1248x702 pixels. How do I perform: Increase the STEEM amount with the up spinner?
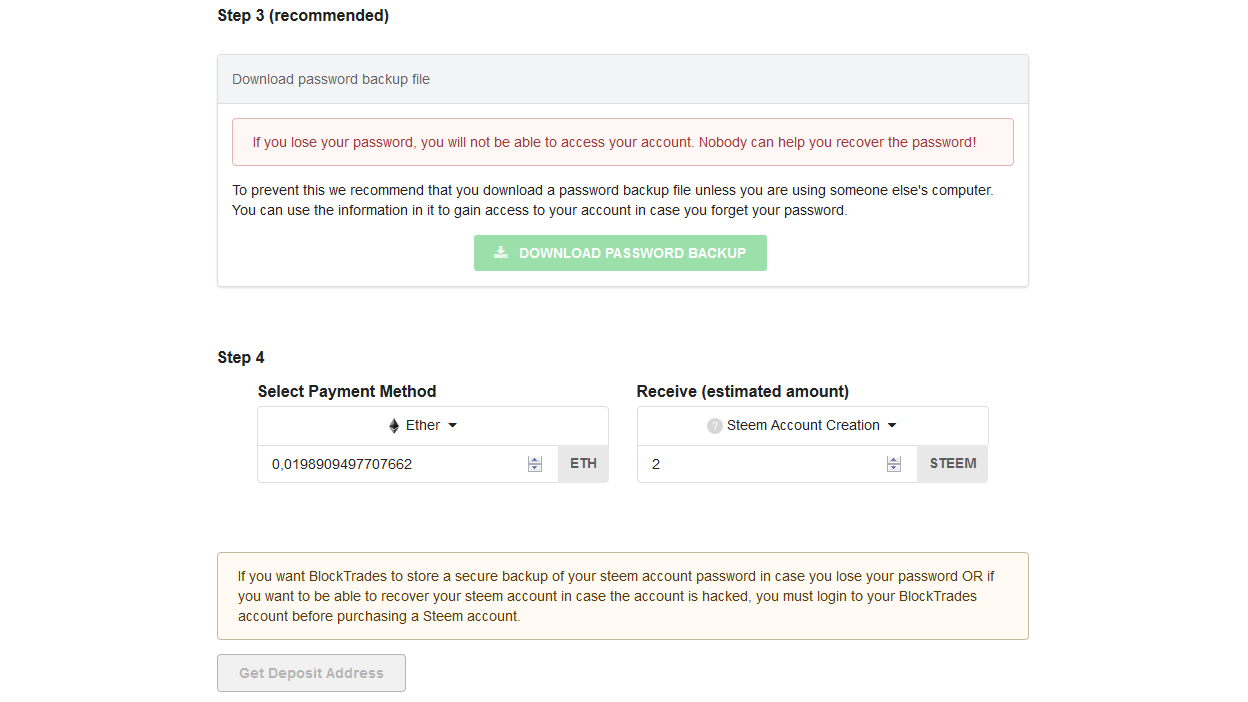point(894,460)
